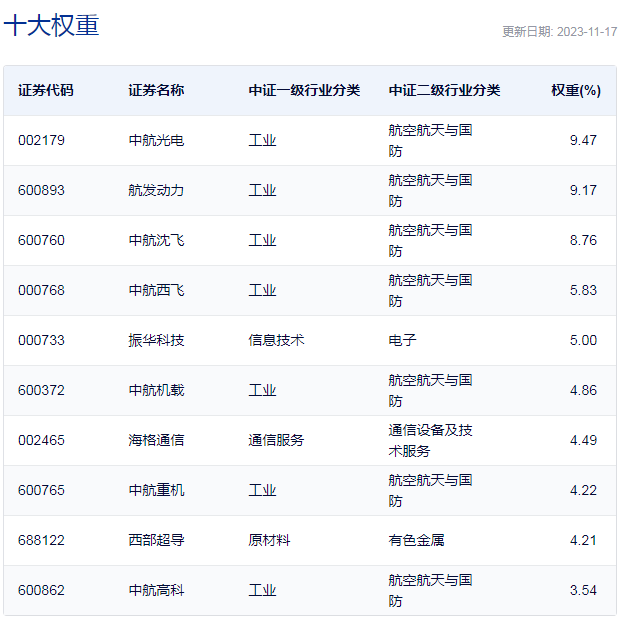Select the name 中航机载
624x621 pixels.
[x=156, y=390]
